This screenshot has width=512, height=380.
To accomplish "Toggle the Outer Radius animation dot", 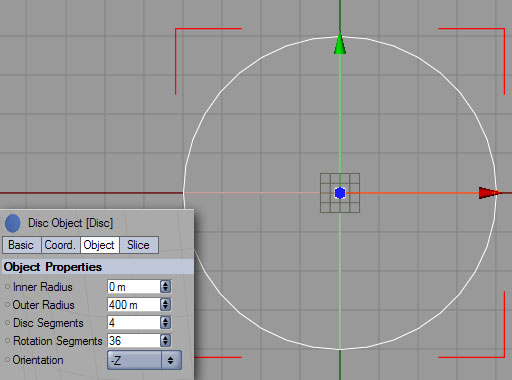I will pos(7,305).
